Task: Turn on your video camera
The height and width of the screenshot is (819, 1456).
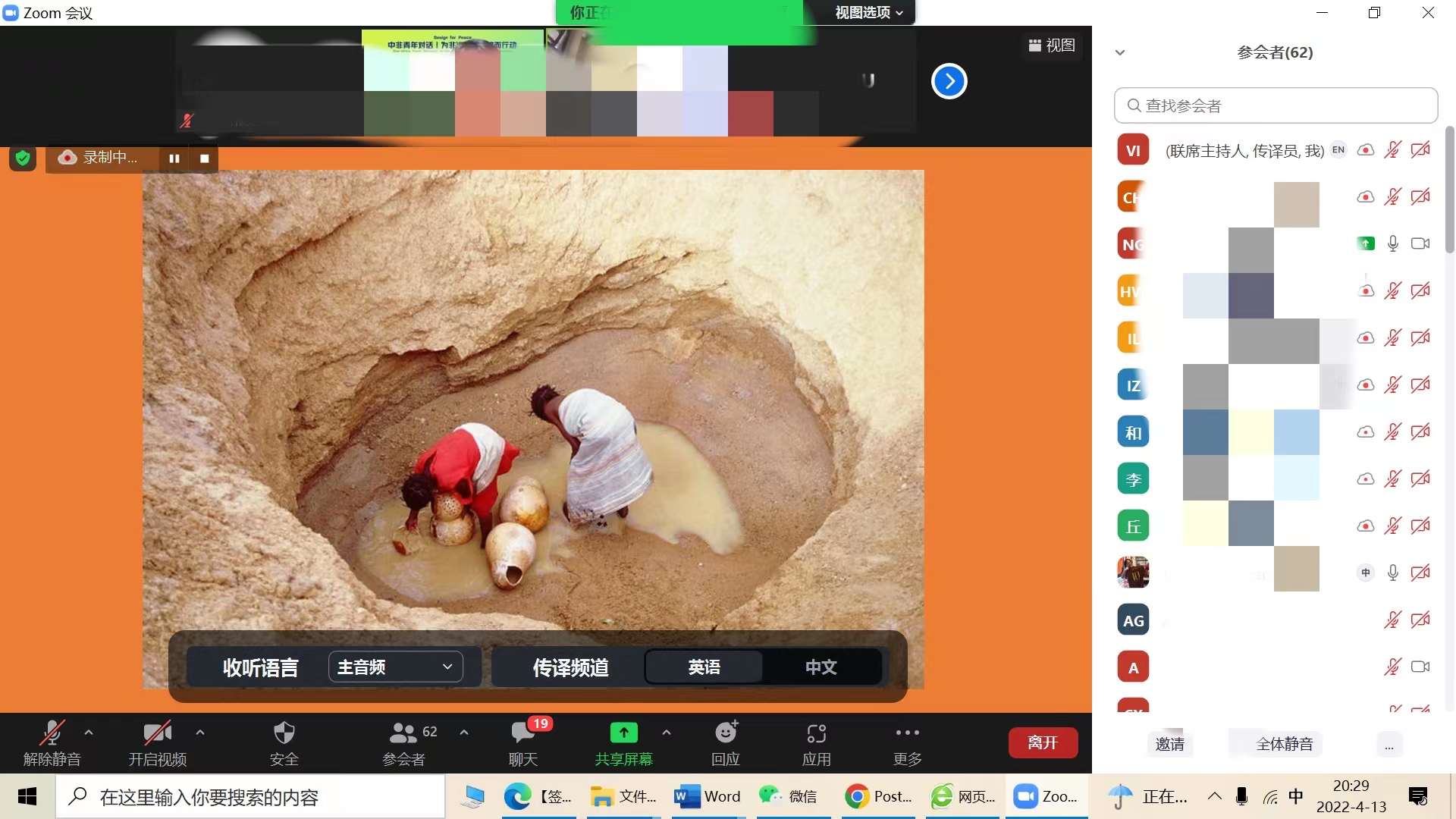Action: pyautogui.click(x=157, y=733)
